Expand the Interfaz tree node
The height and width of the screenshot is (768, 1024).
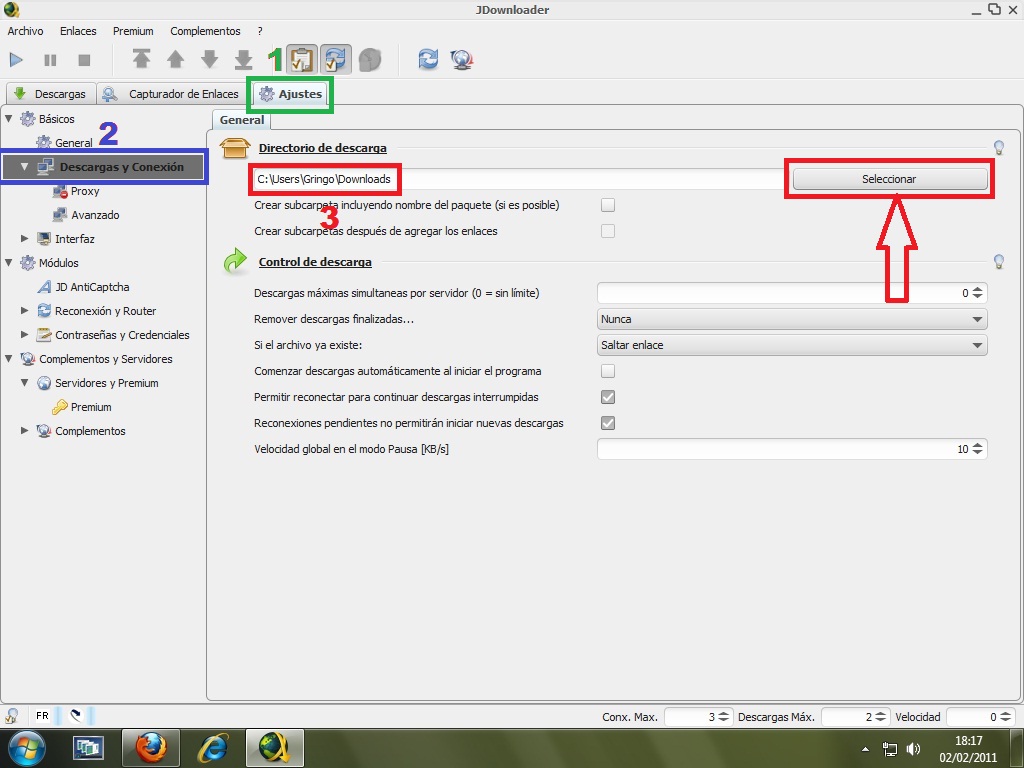pos(25,238)
